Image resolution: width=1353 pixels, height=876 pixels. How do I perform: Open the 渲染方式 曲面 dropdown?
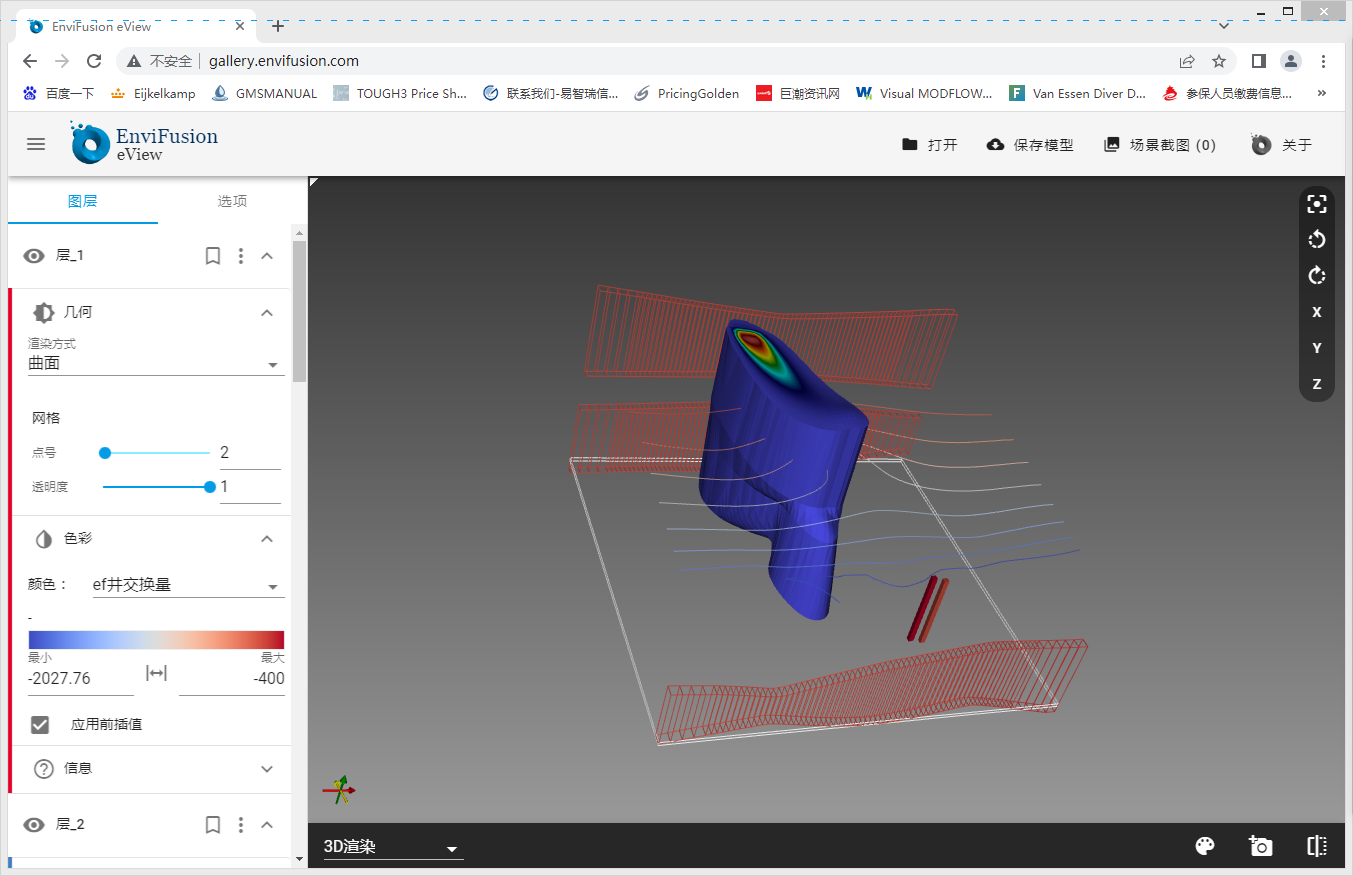(x=156, y=364)
